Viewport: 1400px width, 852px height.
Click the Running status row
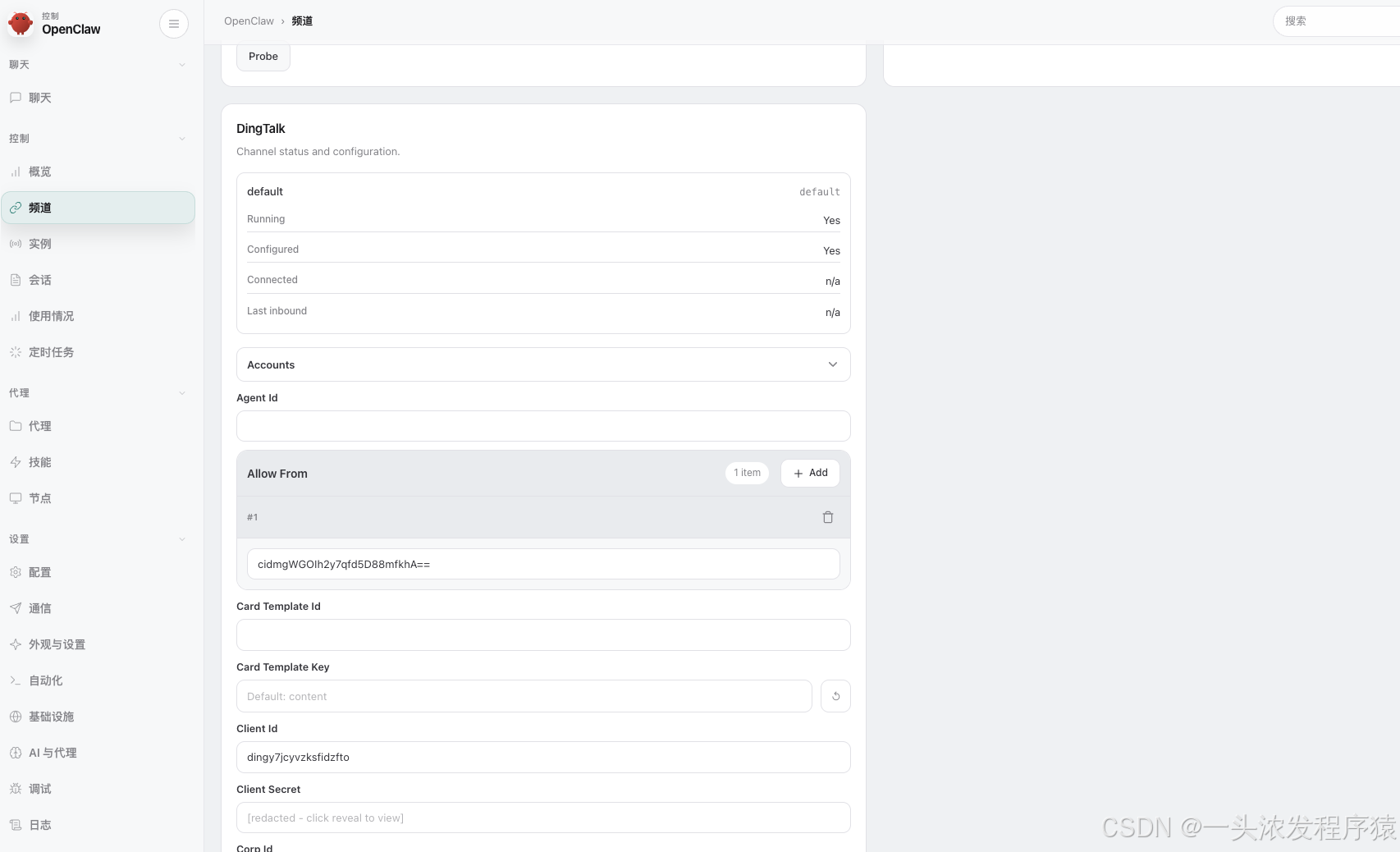pyautogui.click(x=543, y=219)
